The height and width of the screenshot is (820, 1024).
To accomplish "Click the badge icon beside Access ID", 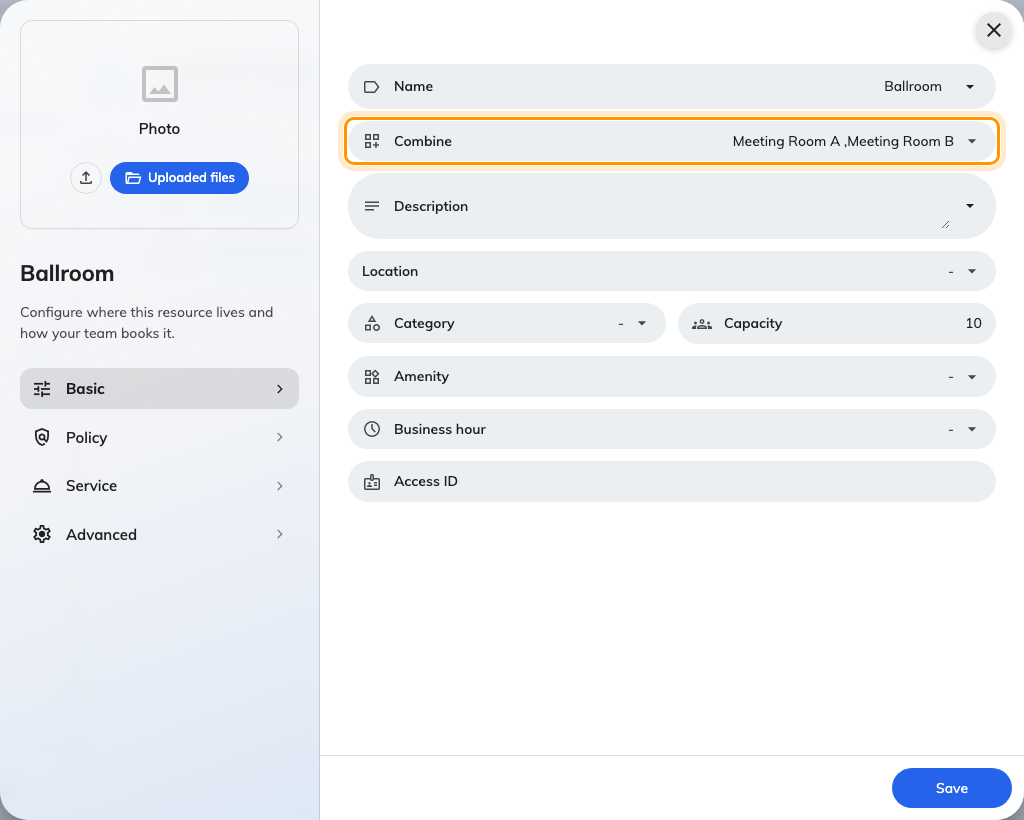I will (372, 482).
